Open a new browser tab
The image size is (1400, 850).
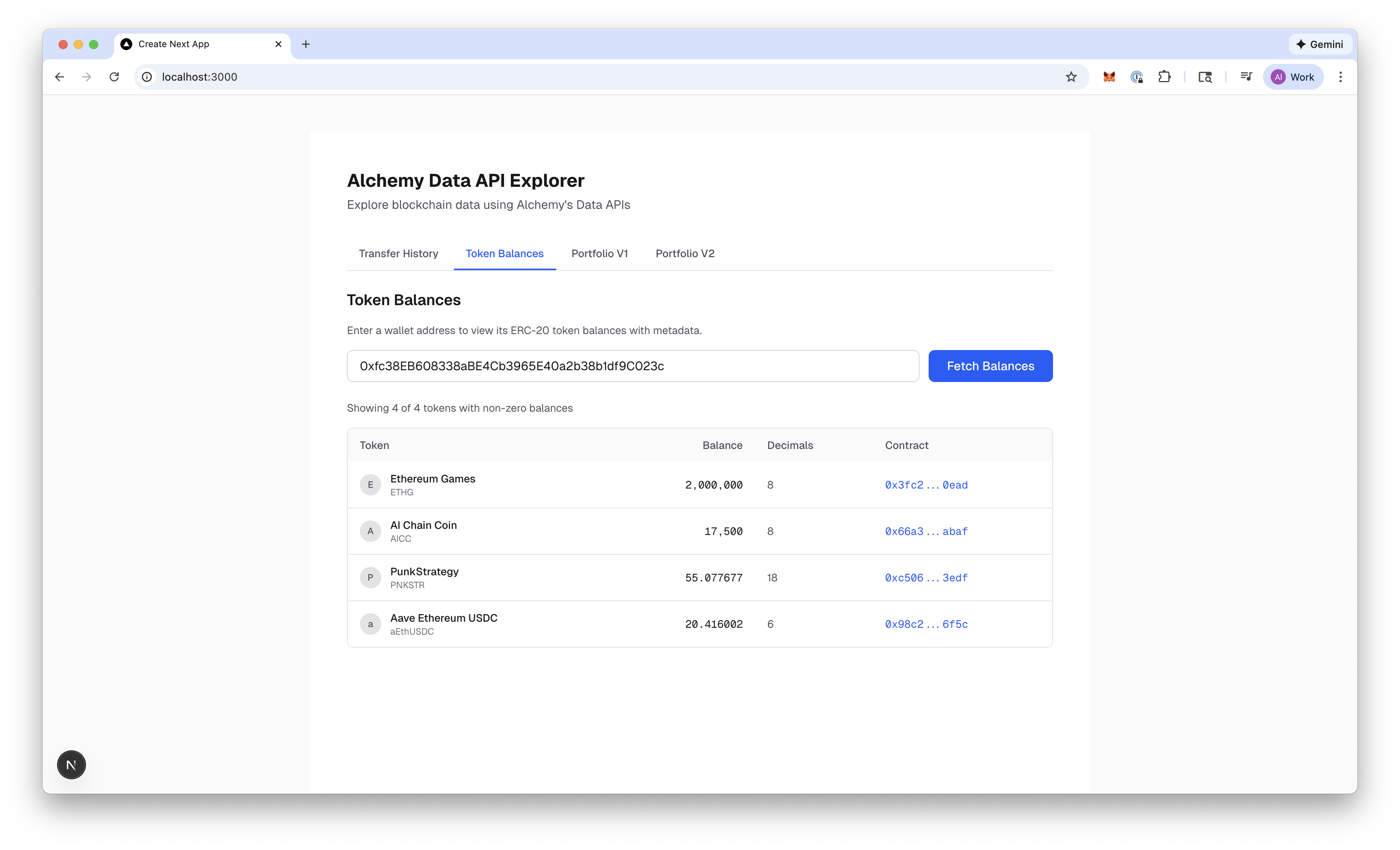[306, 44]
